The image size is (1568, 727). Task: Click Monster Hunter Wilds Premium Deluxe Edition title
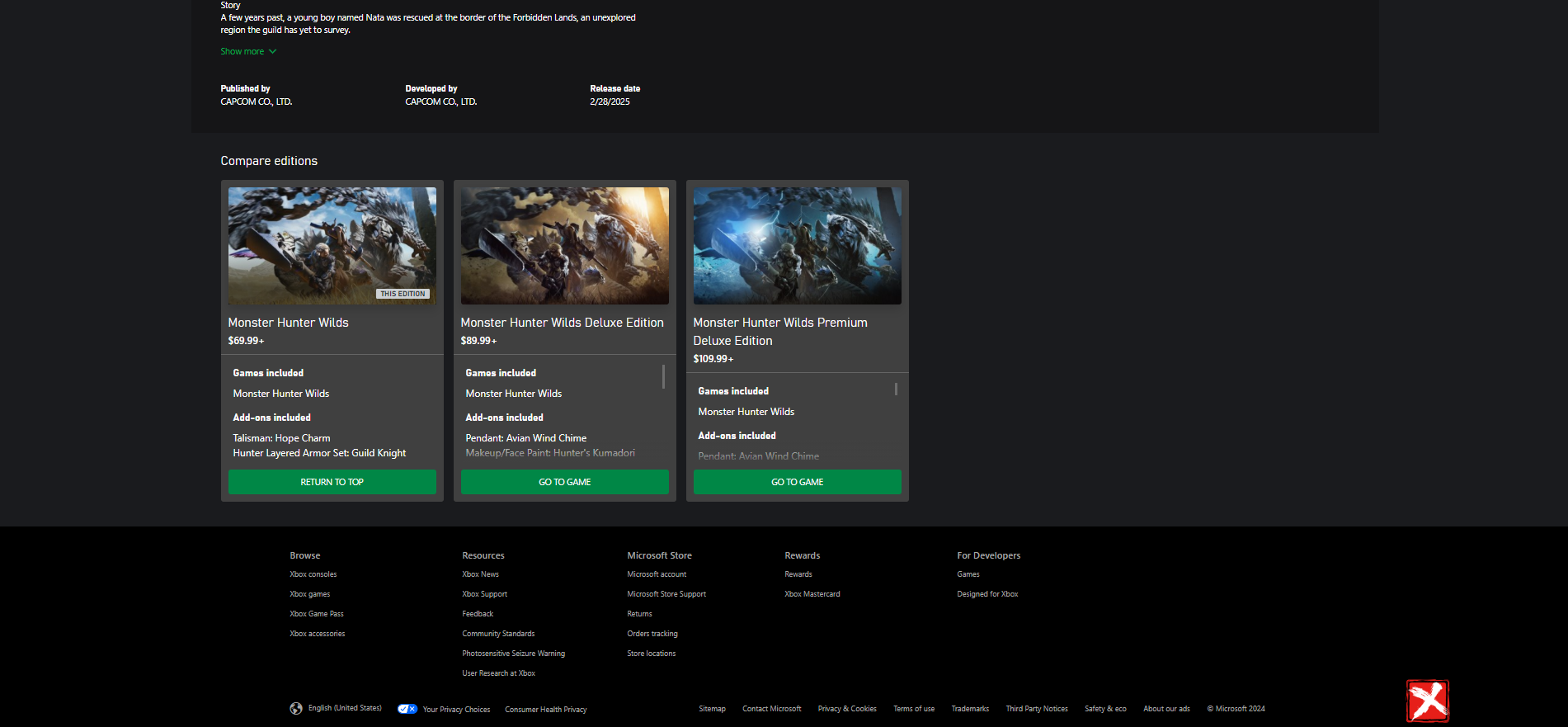pyautogui.click(x=780, y=332)
